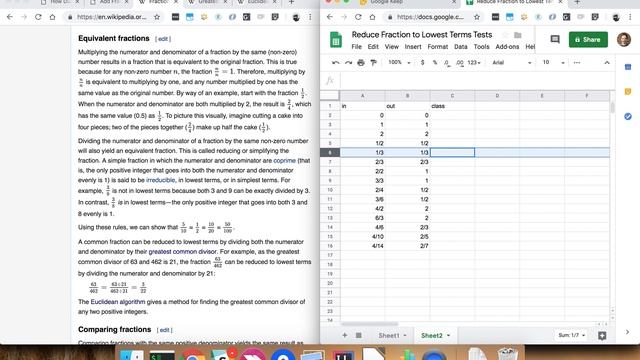Follow the 'Euclidean algorithm' link
Image resolution: width=640 pixels, height=360 pixels.
pyautogui.click(x=118, y=302)
